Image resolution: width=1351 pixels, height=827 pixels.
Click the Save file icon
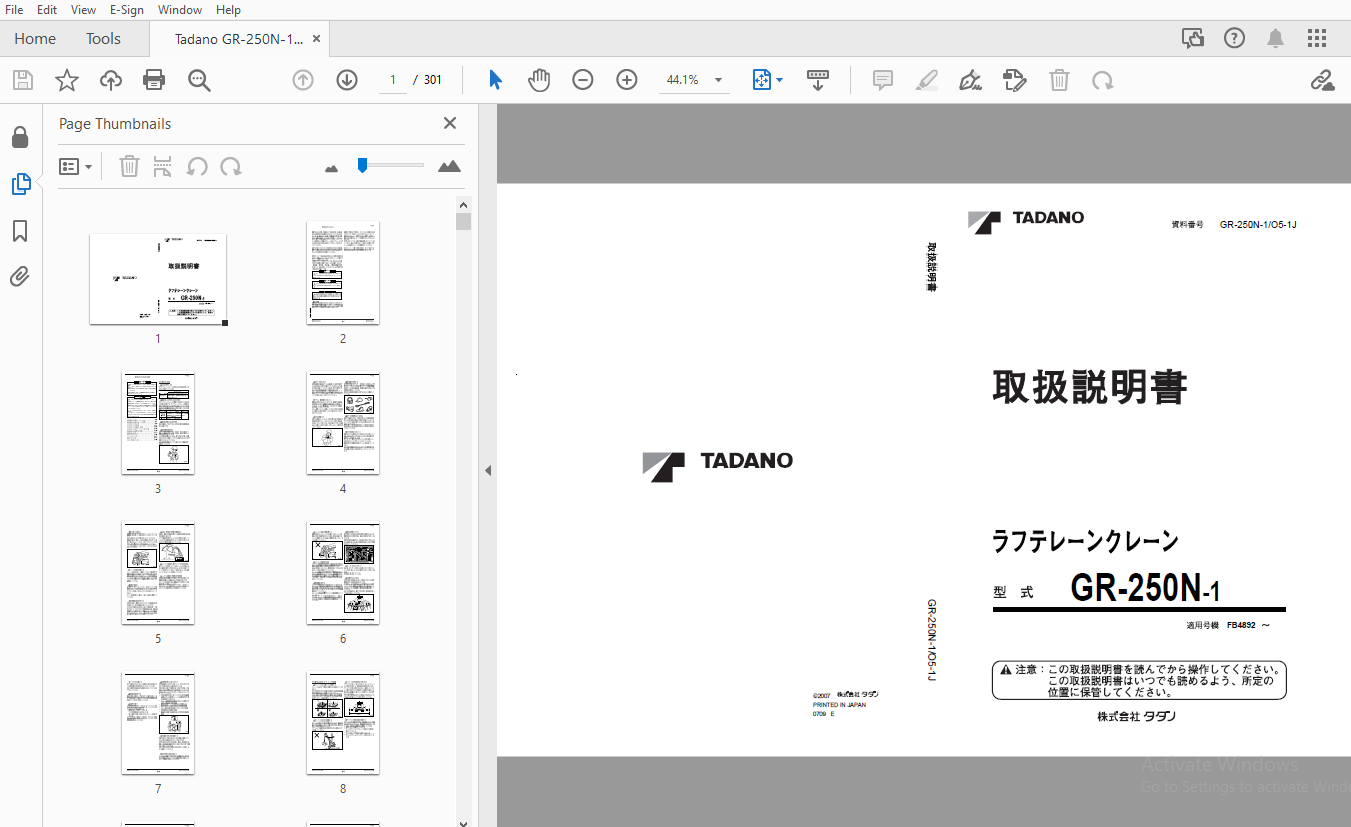22,80
